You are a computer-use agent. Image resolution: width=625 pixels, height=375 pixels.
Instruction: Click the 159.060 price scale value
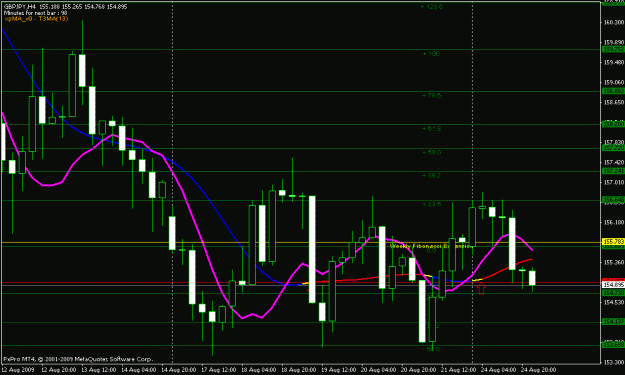point(614,82)
